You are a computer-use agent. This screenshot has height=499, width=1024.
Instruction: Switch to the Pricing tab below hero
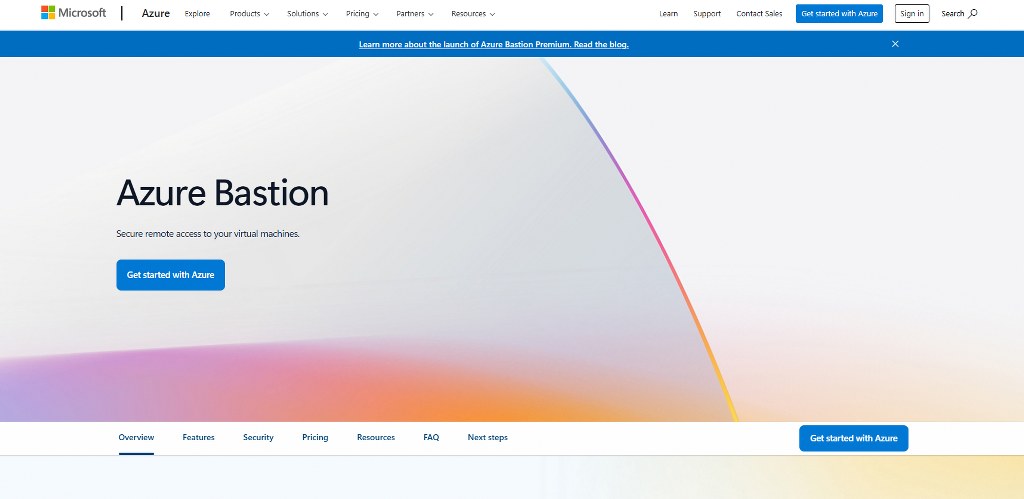(x=315, y=438)
